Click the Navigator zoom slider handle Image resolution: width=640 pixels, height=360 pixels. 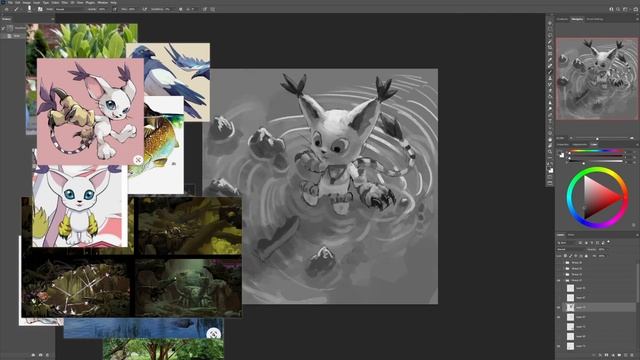pyautogui.click(x=597, y=139)
